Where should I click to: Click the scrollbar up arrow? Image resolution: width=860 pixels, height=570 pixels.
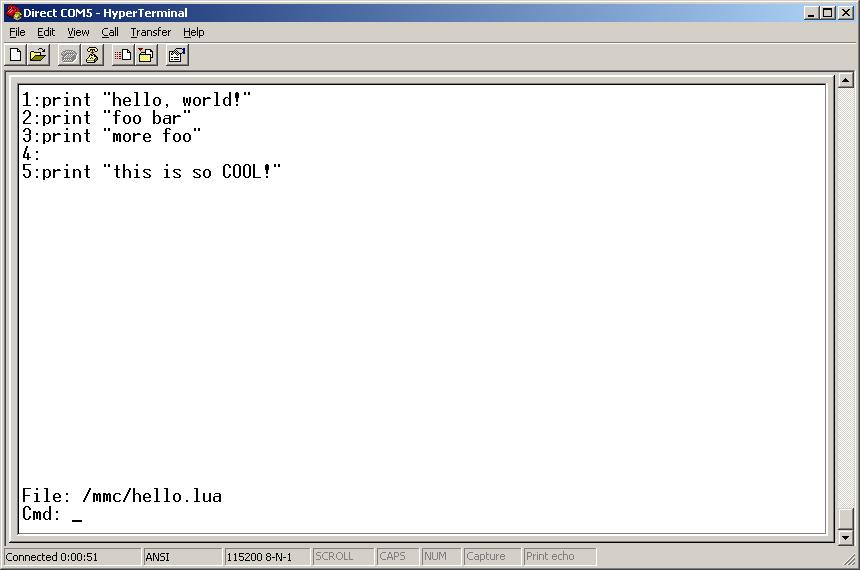tap(845, 81)
